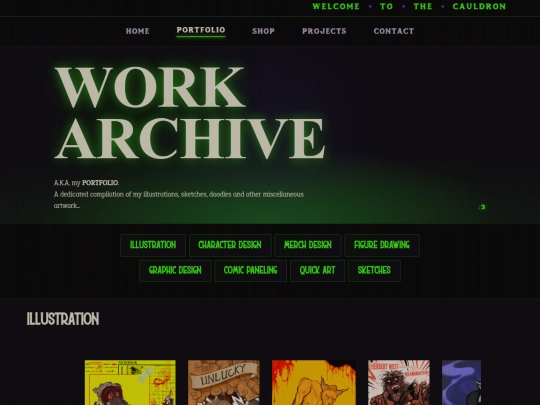
Task: Jump to Illustration category
Action: (153, 245)
